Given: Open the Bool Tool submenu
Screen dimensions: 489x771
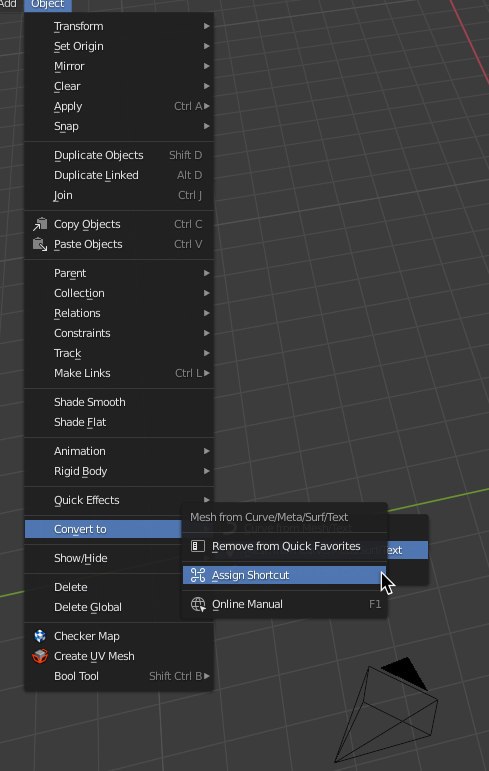Looking at the screenshot, I should click(x=119, y=676).
